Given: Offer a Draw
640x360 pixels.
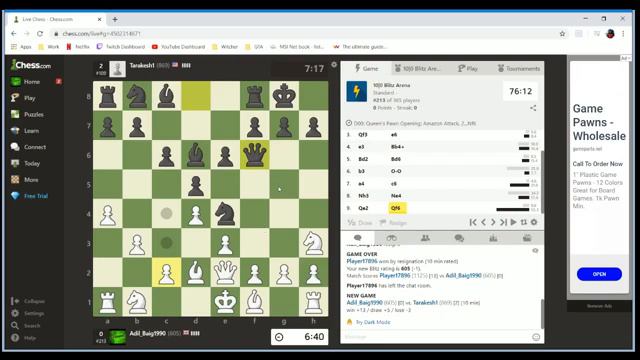Looking at the screenshot, I should 360,223.
